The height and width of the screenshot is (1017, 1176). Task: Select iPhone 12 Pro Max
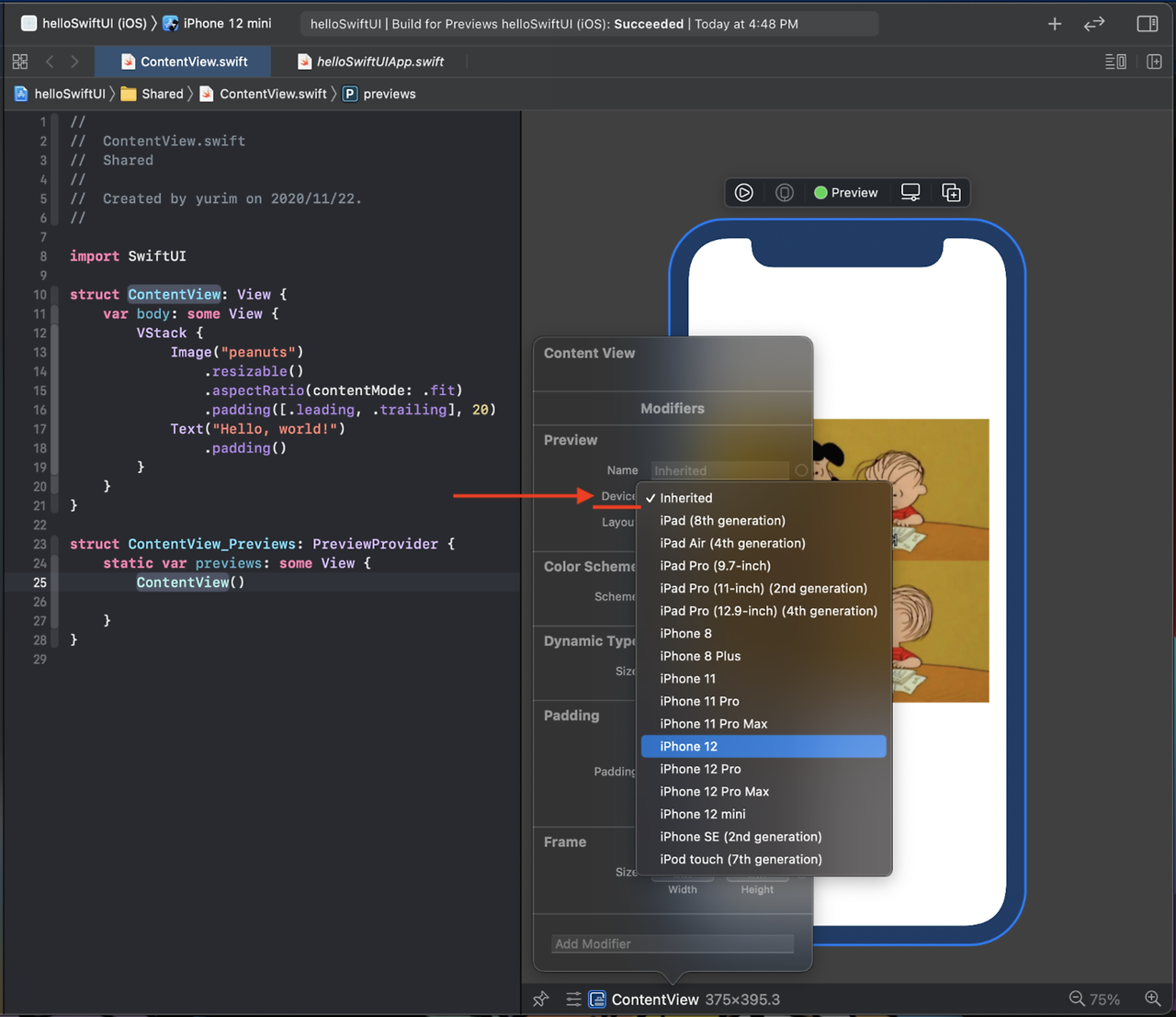(x=763, y=791)
